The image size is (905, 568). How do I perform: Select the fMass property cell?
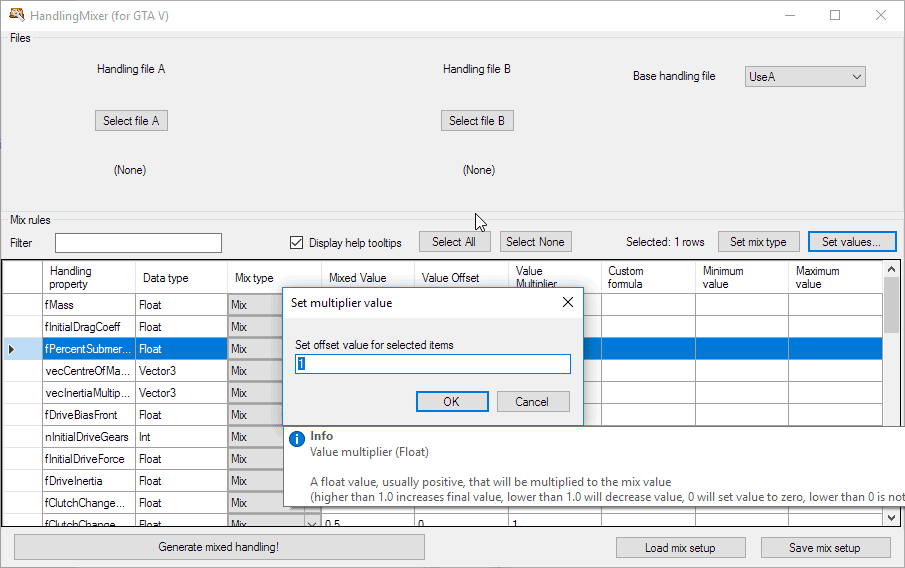(89, 305)
